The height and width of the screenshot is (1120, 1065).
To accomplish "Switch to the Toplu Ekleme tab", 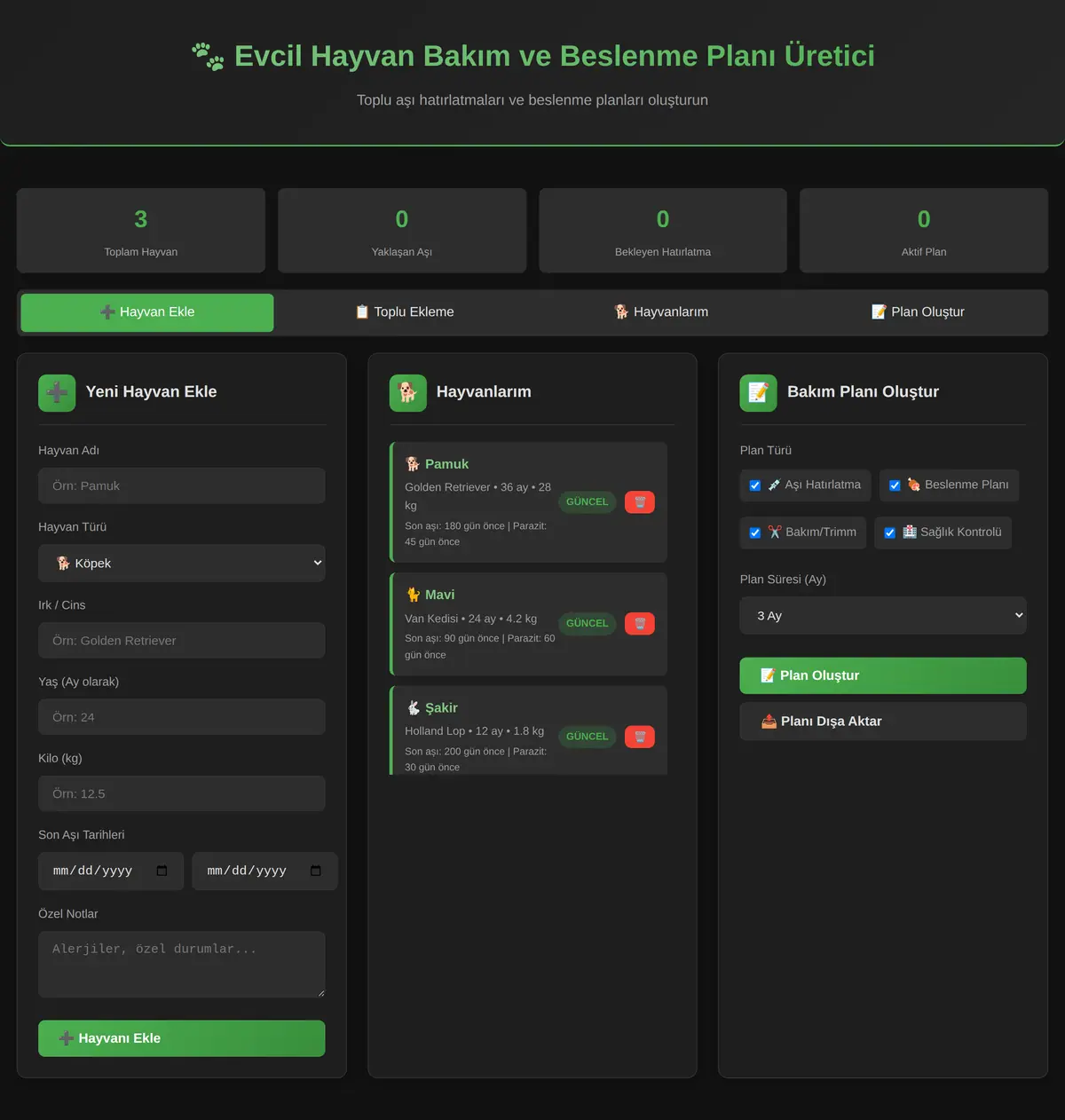I will coord(405,312).
